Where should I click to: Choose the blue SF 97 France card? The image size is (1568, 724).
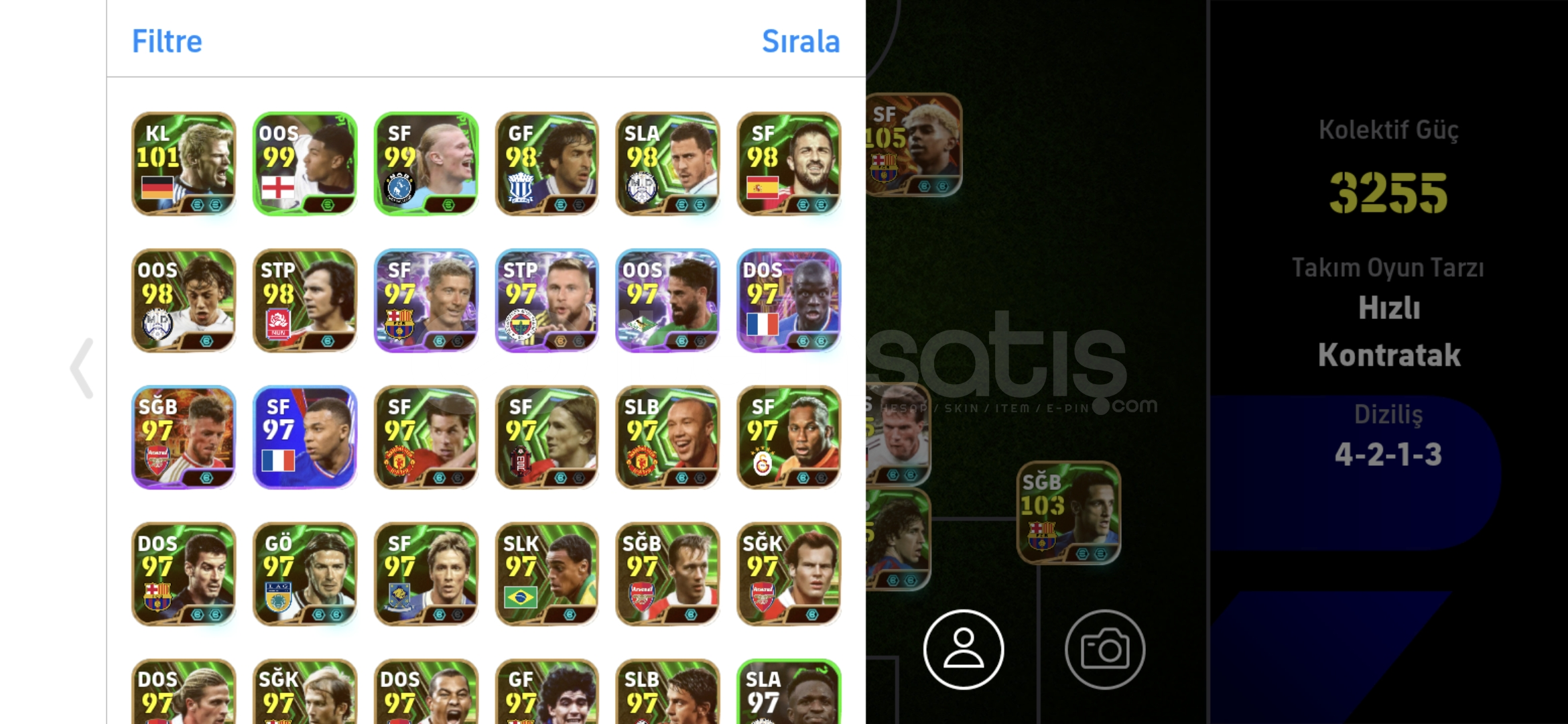coord(305,437)
